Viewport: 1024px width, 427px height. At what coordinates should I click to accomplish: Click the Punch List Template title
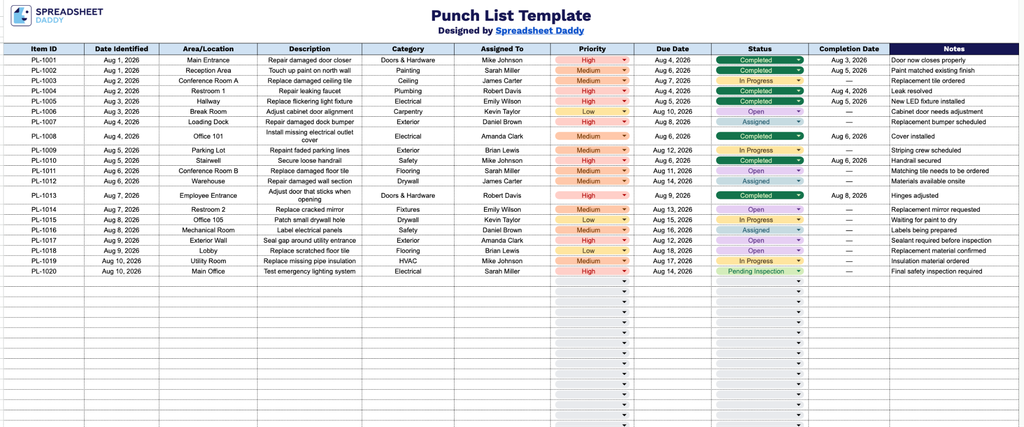coord(511,16)
